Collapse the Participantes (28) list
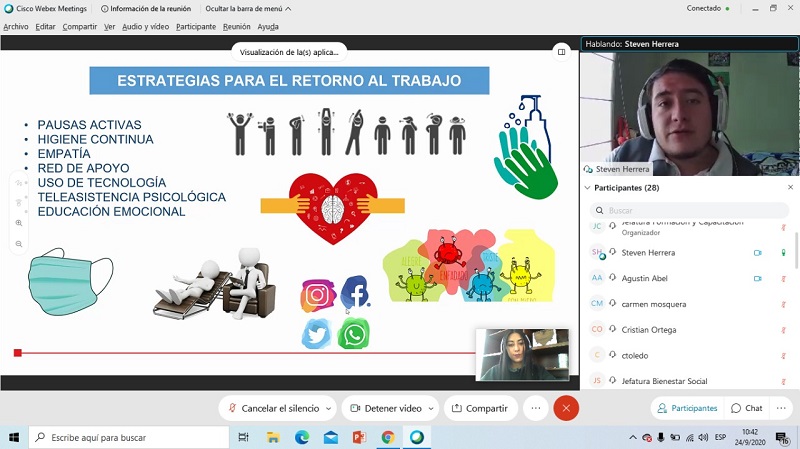This screenshot has width=800, height=449. (587, 188)
